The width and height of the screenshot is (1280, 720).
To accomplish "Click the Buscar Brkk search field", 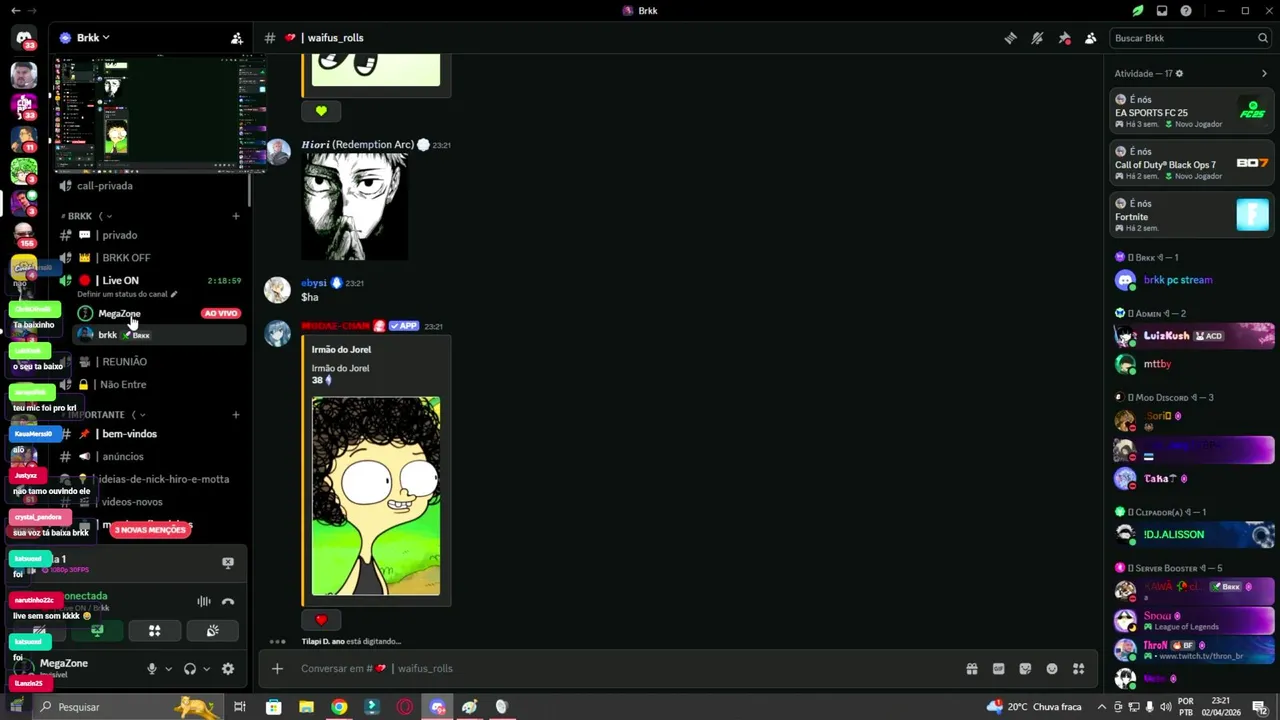I will 1190,38.
